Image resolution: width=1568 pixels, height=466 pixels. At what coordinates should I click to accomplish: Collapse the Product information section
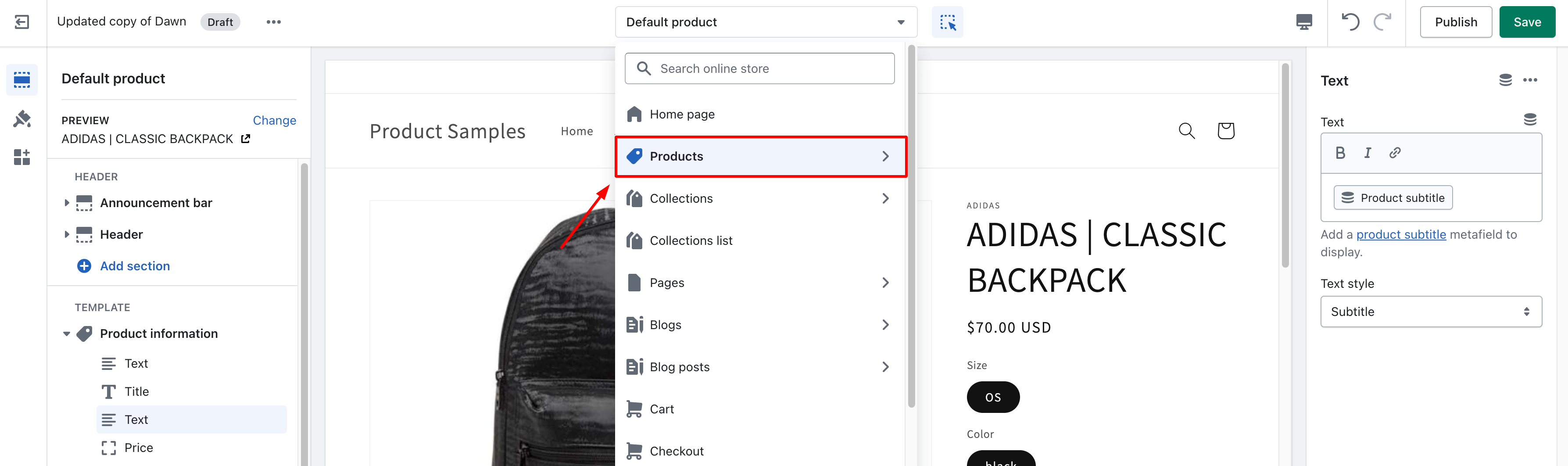click(x=66, y=334)
